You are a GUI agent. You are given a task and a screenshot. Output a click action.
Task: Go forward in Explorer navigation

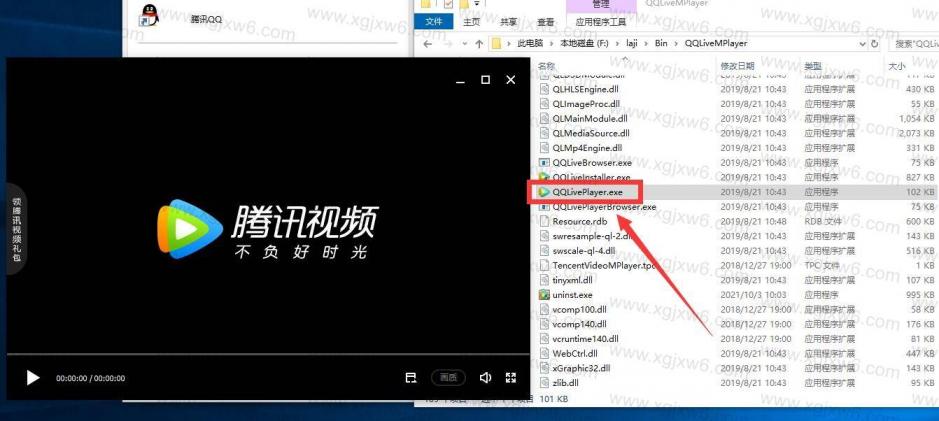point(449,44)
